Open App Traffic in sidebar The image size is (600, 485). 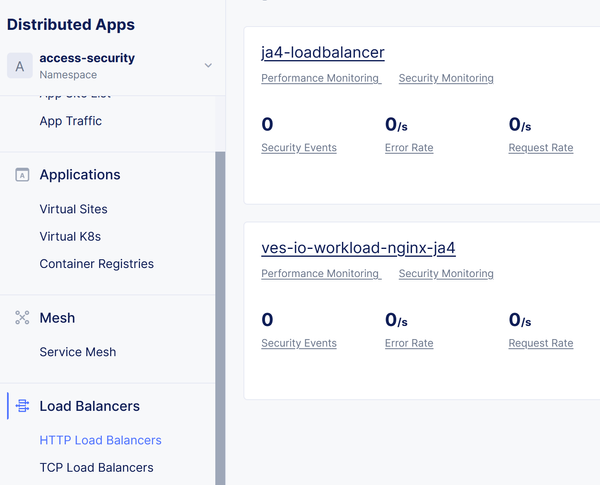pos(70,121)
